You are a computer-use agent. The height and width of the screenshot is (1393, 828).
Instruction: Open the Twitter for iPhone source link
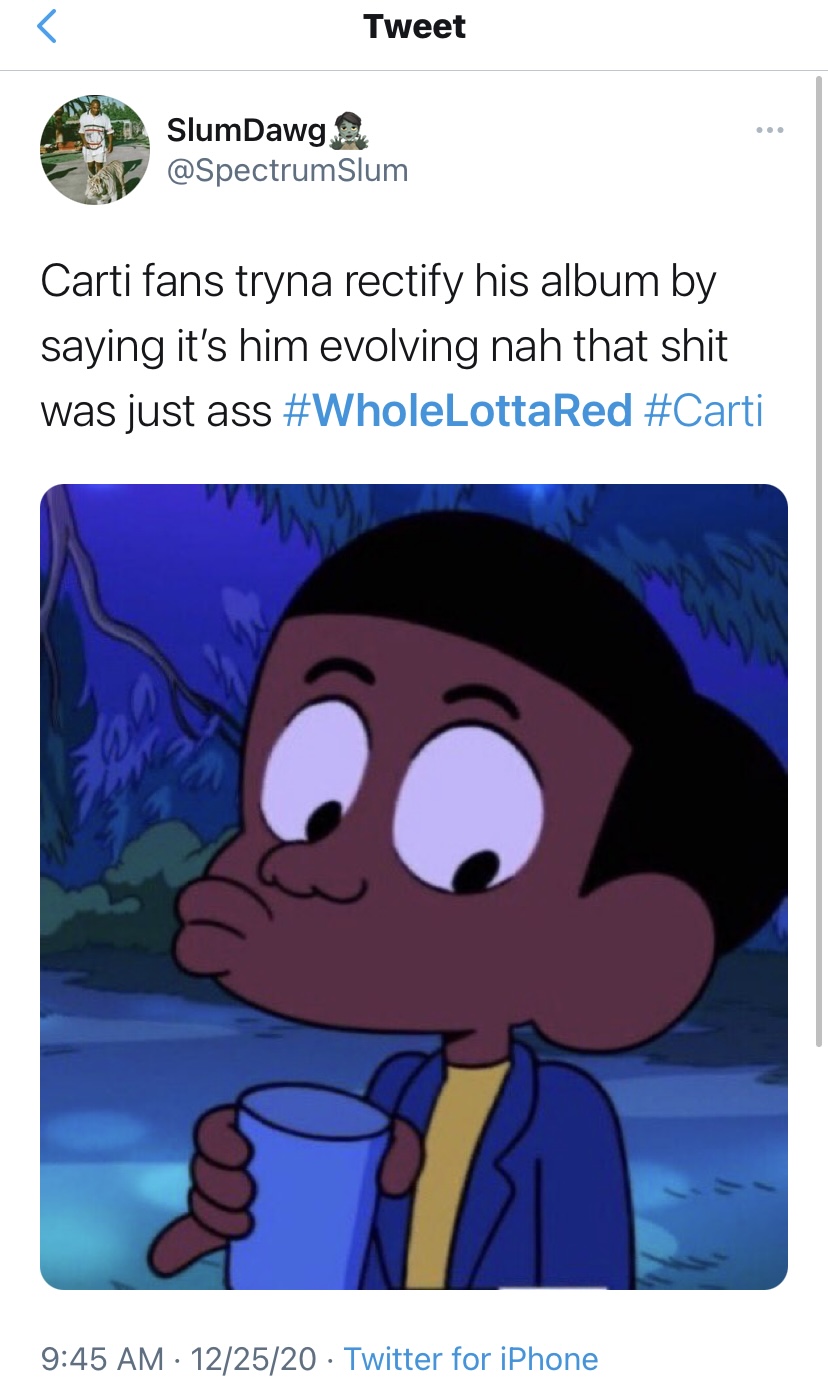point(471,1359)
